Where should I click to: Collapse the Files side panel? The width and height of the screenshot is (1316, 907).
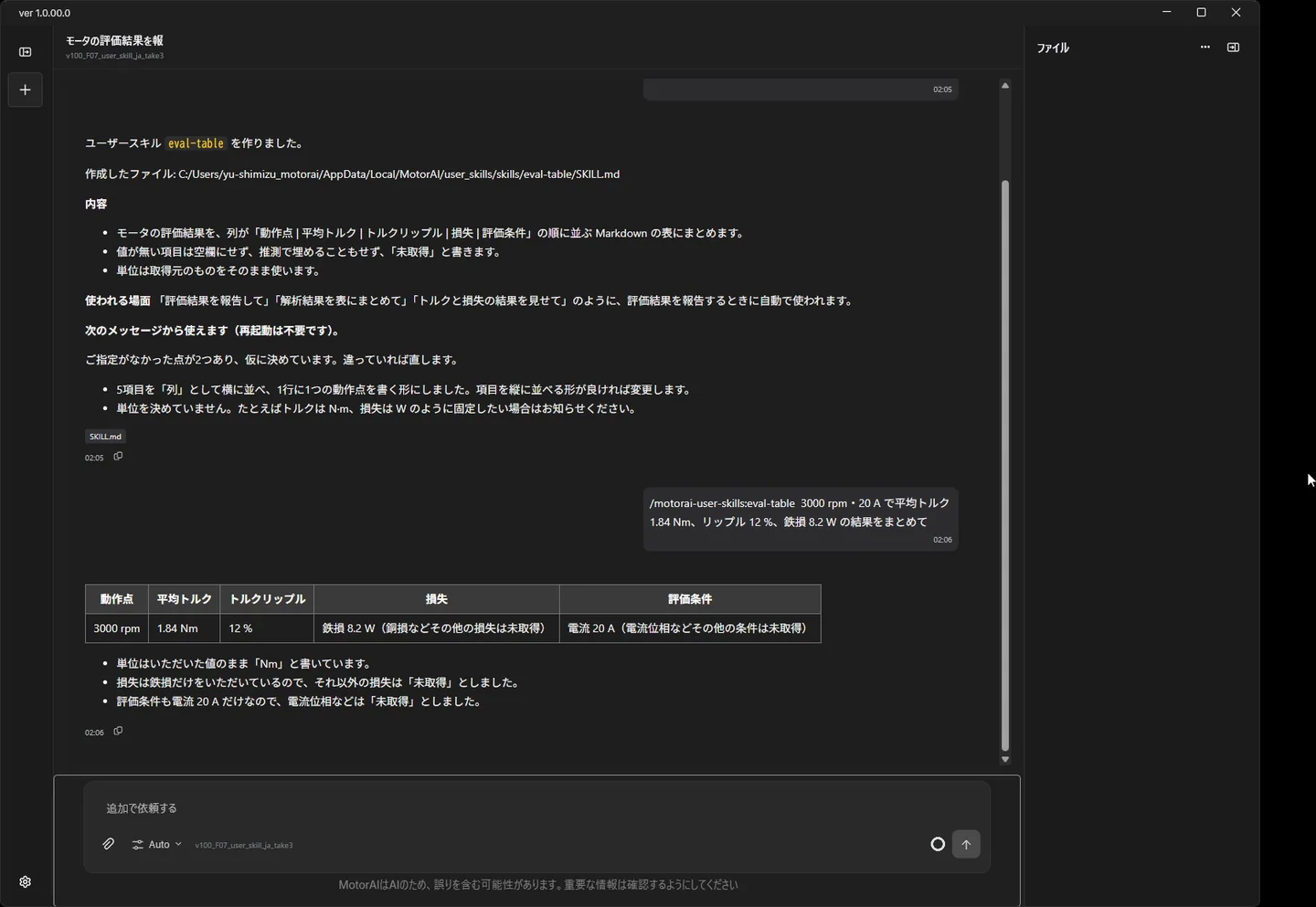[1233, 47]
